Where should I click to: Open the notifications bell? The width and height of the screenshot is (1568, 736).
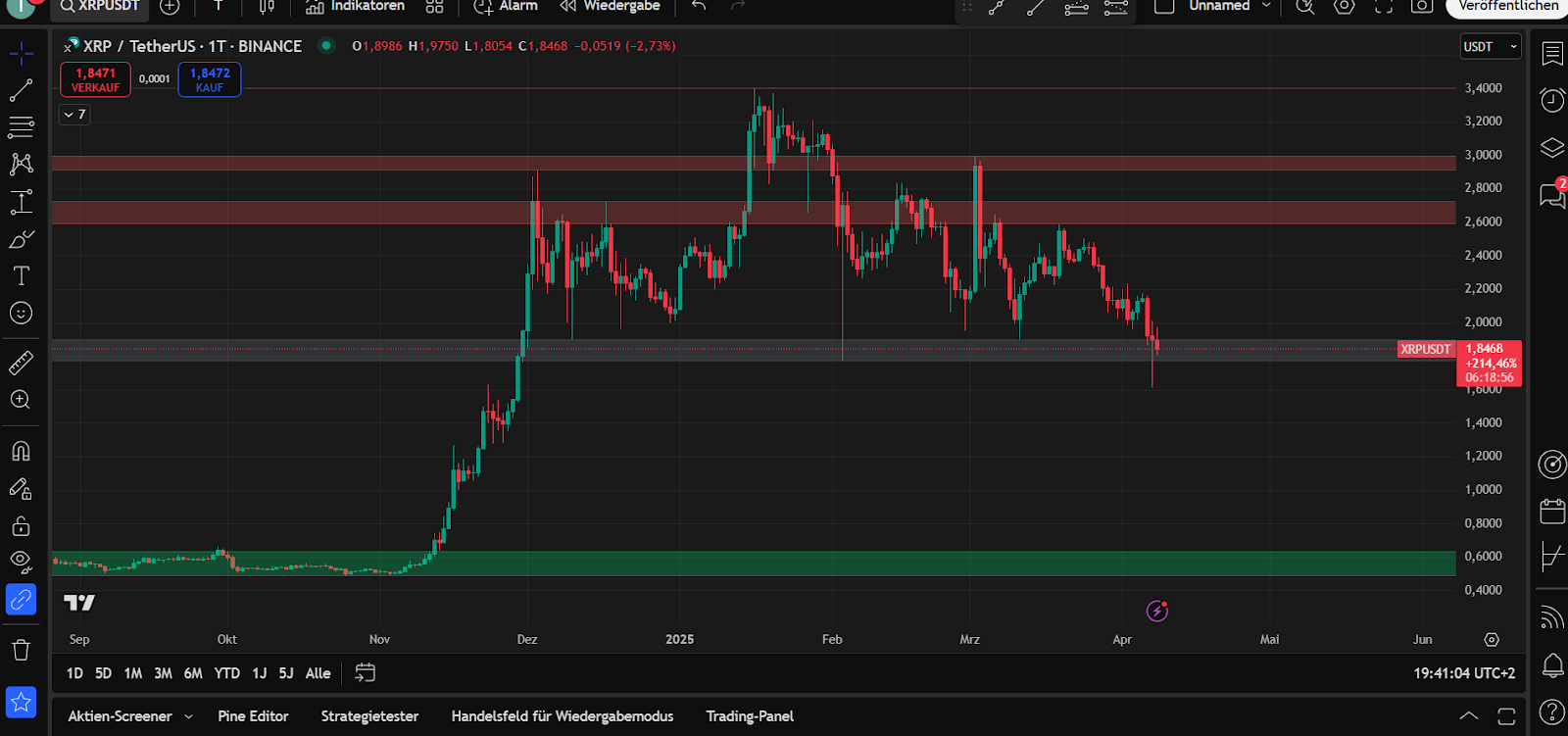coord(1552,665)
